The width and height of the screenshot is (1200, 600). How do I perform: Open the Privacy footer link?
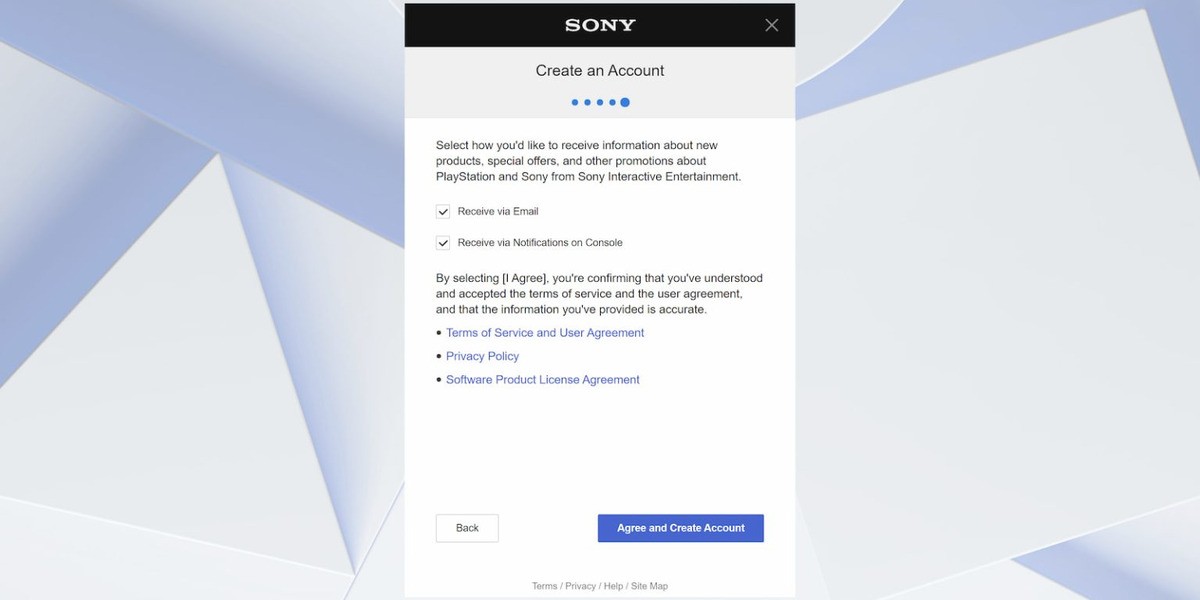pos(580,586)
